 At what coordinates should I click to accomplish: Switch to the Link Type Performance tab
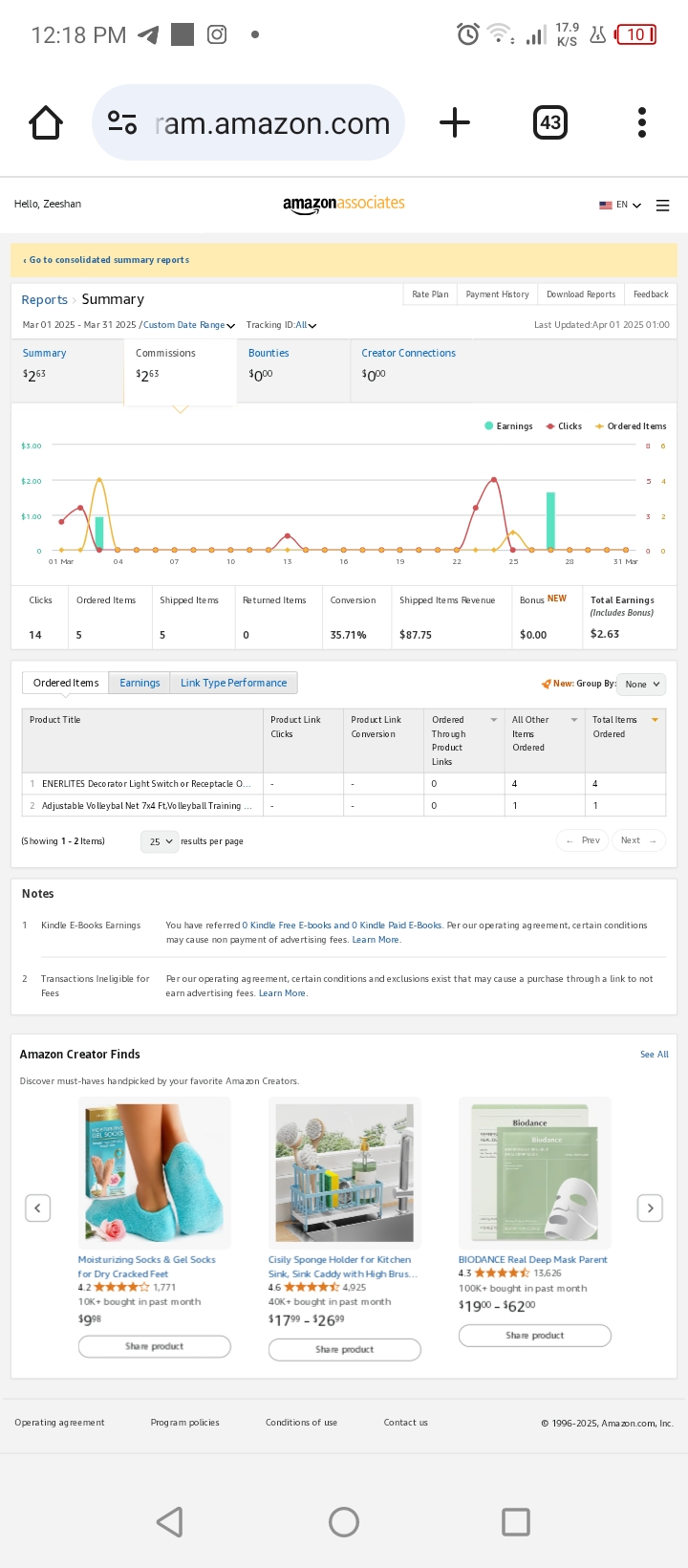tap(234, 683)
